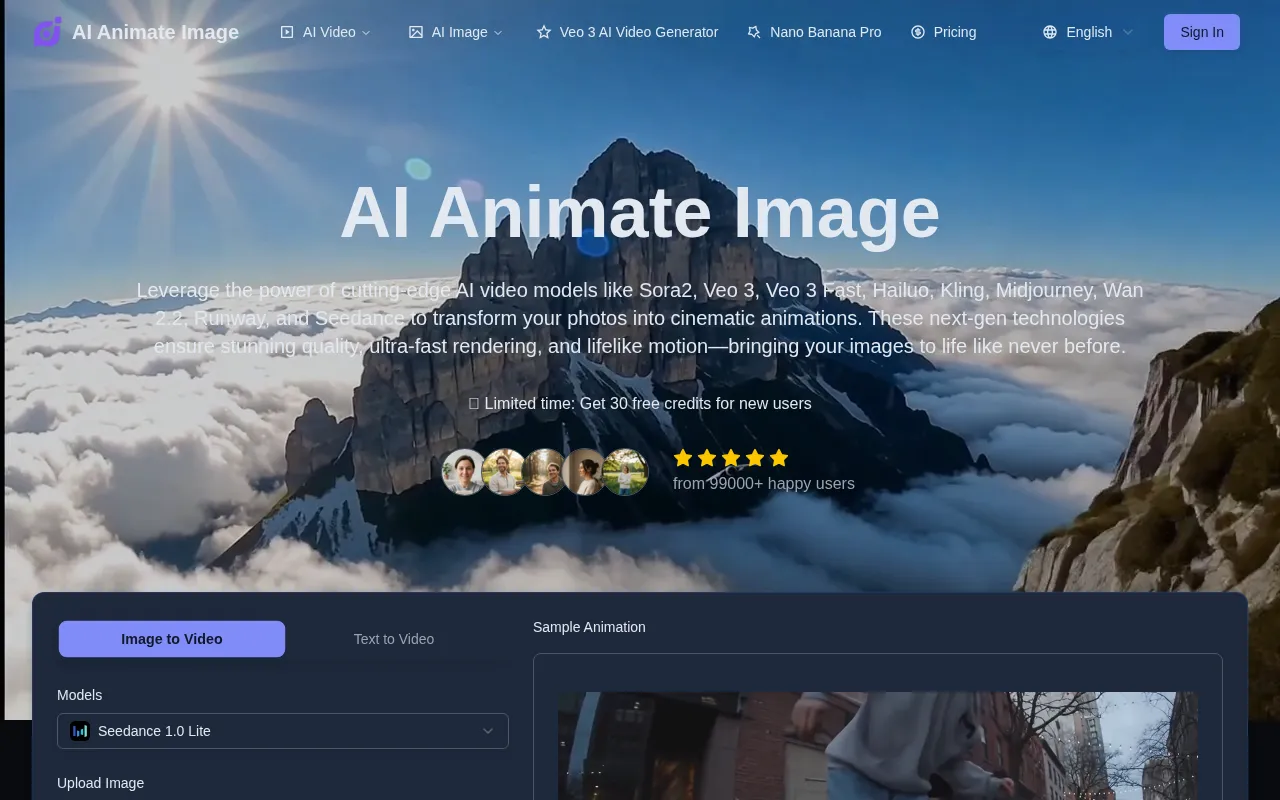This screenshot has width=1280, height=800.
Task: Click the star icon beside Veo 3
Action: point(544,32)
